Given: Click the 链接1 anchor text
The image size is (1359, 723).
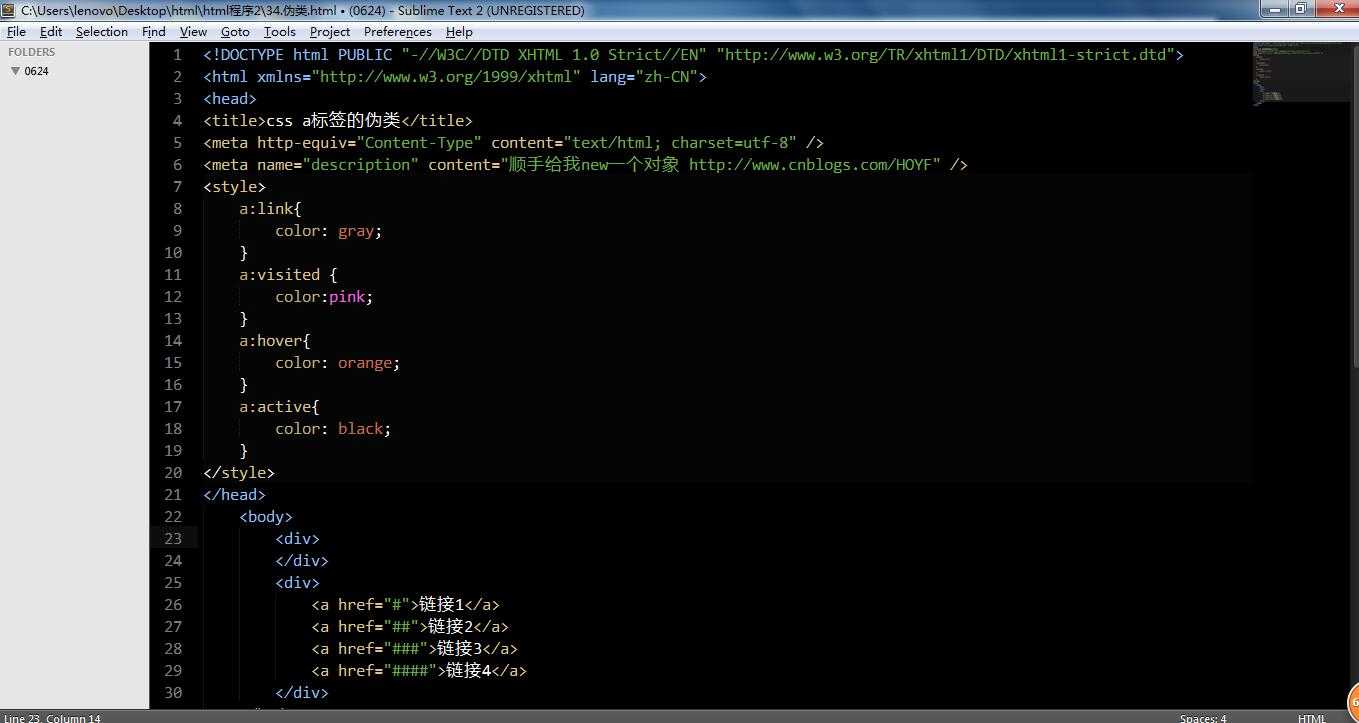Looking at the screenshot, I should click(441, 605).
